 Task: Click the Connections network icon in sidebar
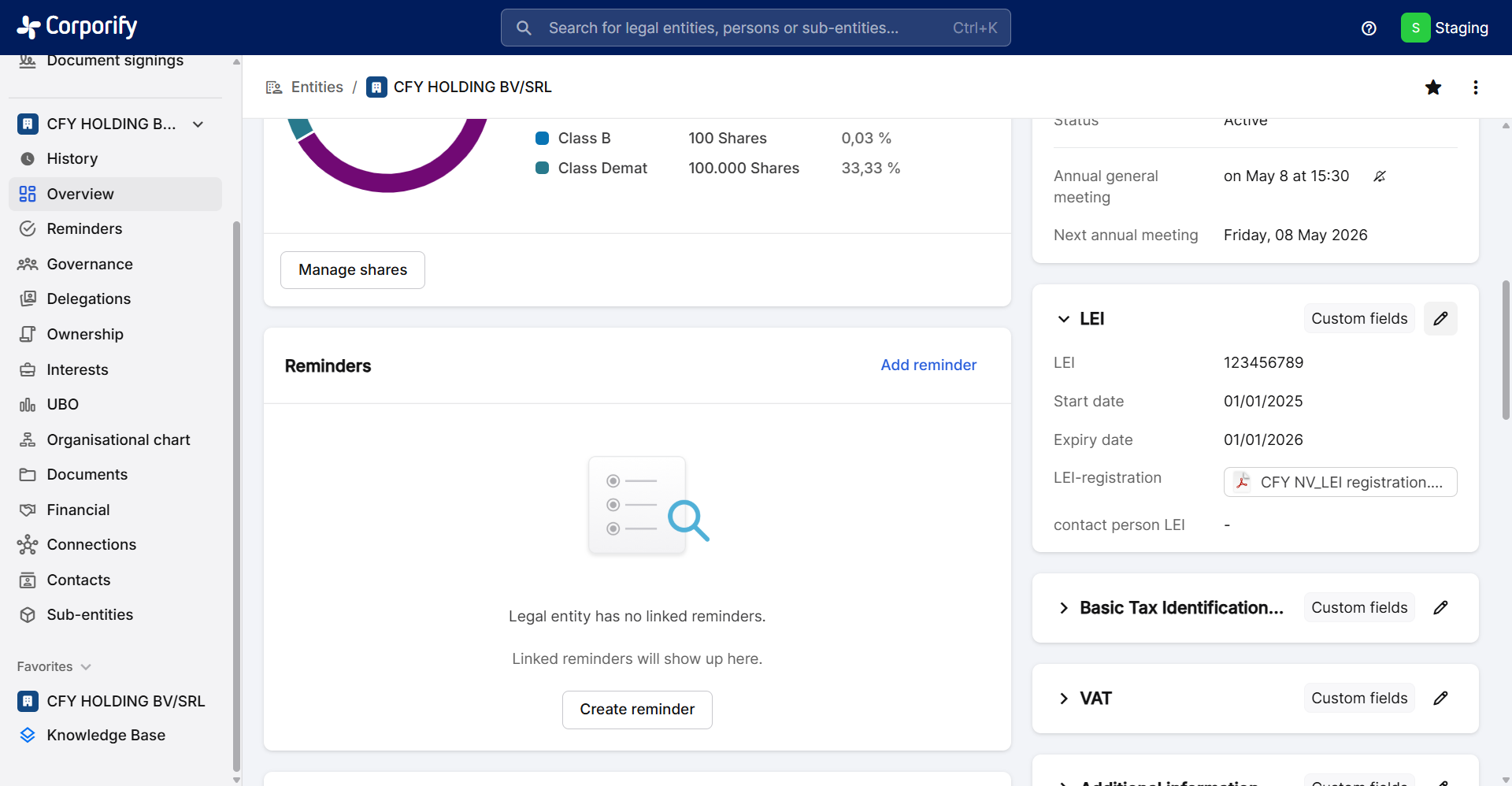28,544
